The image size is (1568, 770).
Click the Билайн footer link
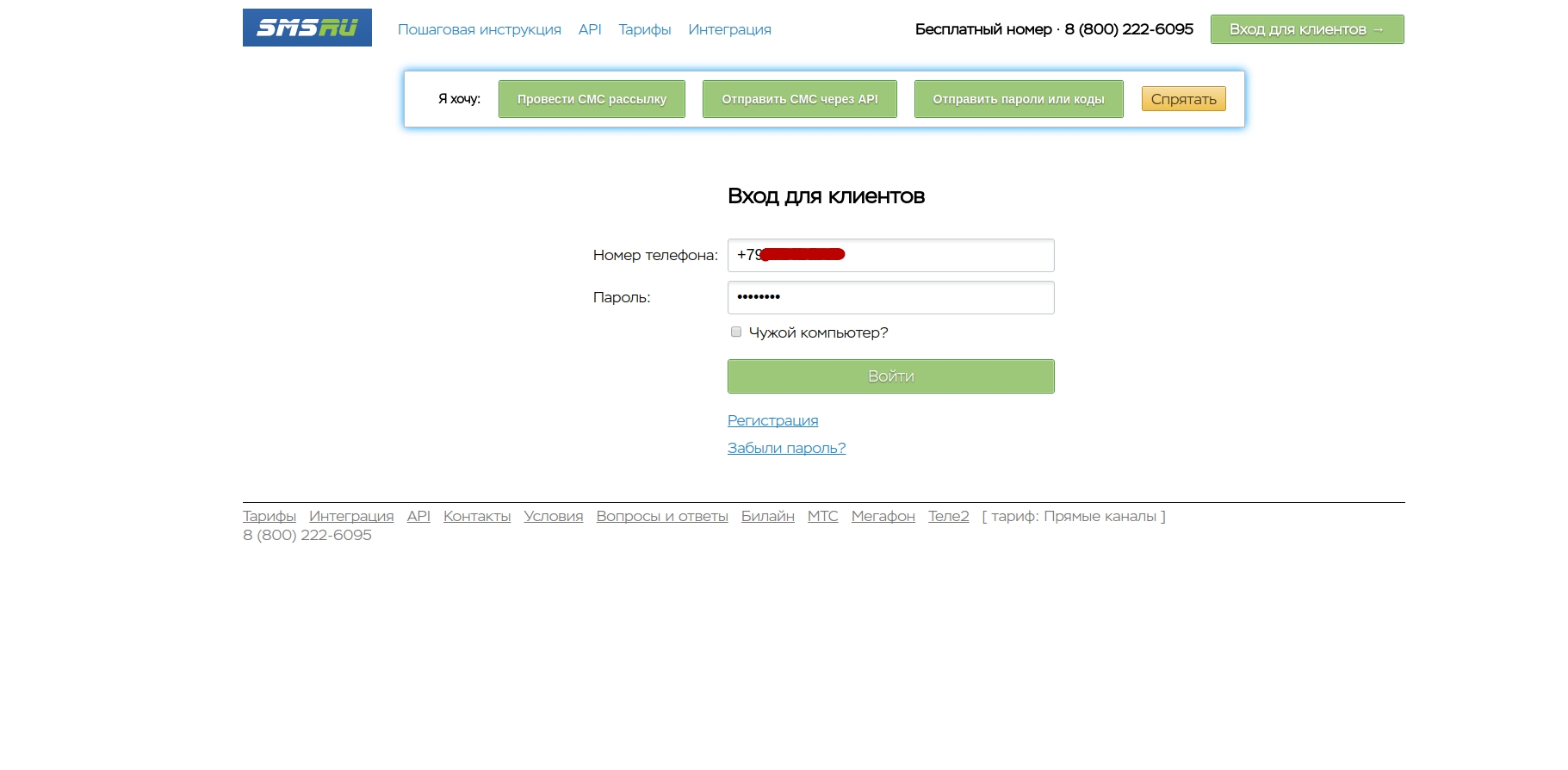pyautogui.click(x=768, y=516)
